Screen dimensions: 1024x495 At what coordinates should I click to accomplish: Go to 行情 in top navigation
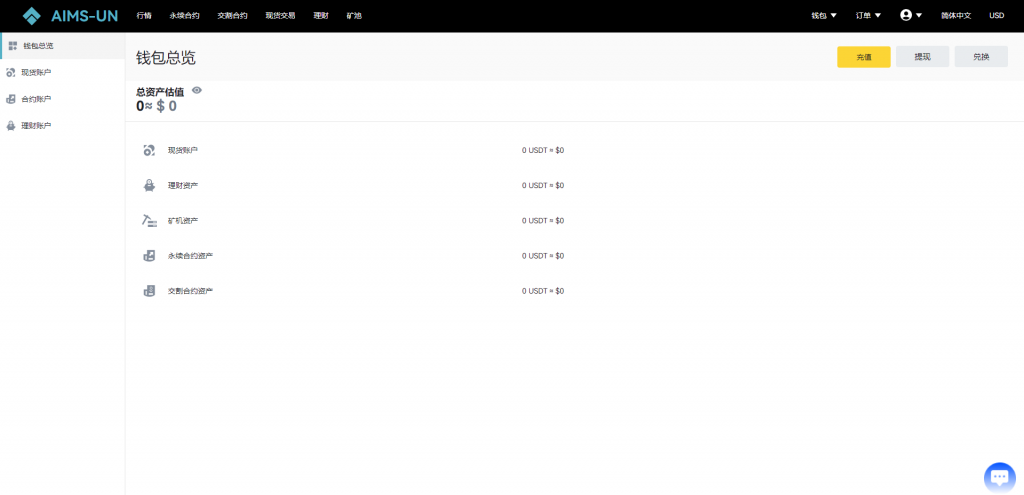click(x=144, y=16)
